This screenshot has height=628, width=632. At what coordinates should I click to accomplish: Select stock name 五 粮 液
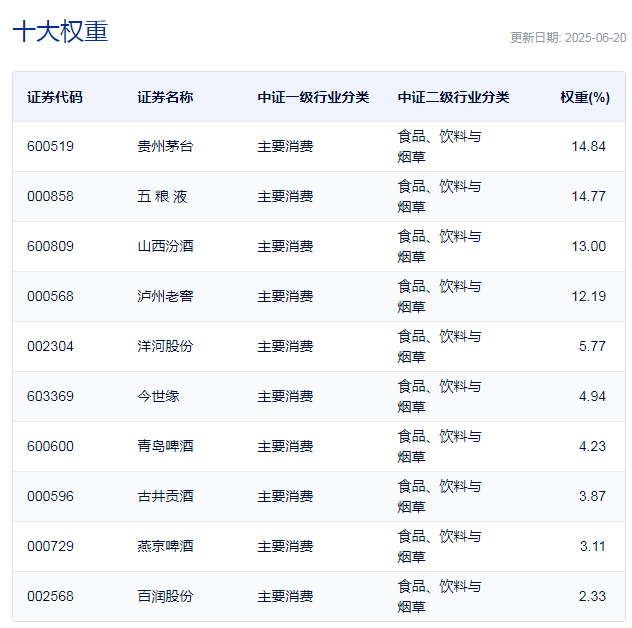click(x=162, y=196)
